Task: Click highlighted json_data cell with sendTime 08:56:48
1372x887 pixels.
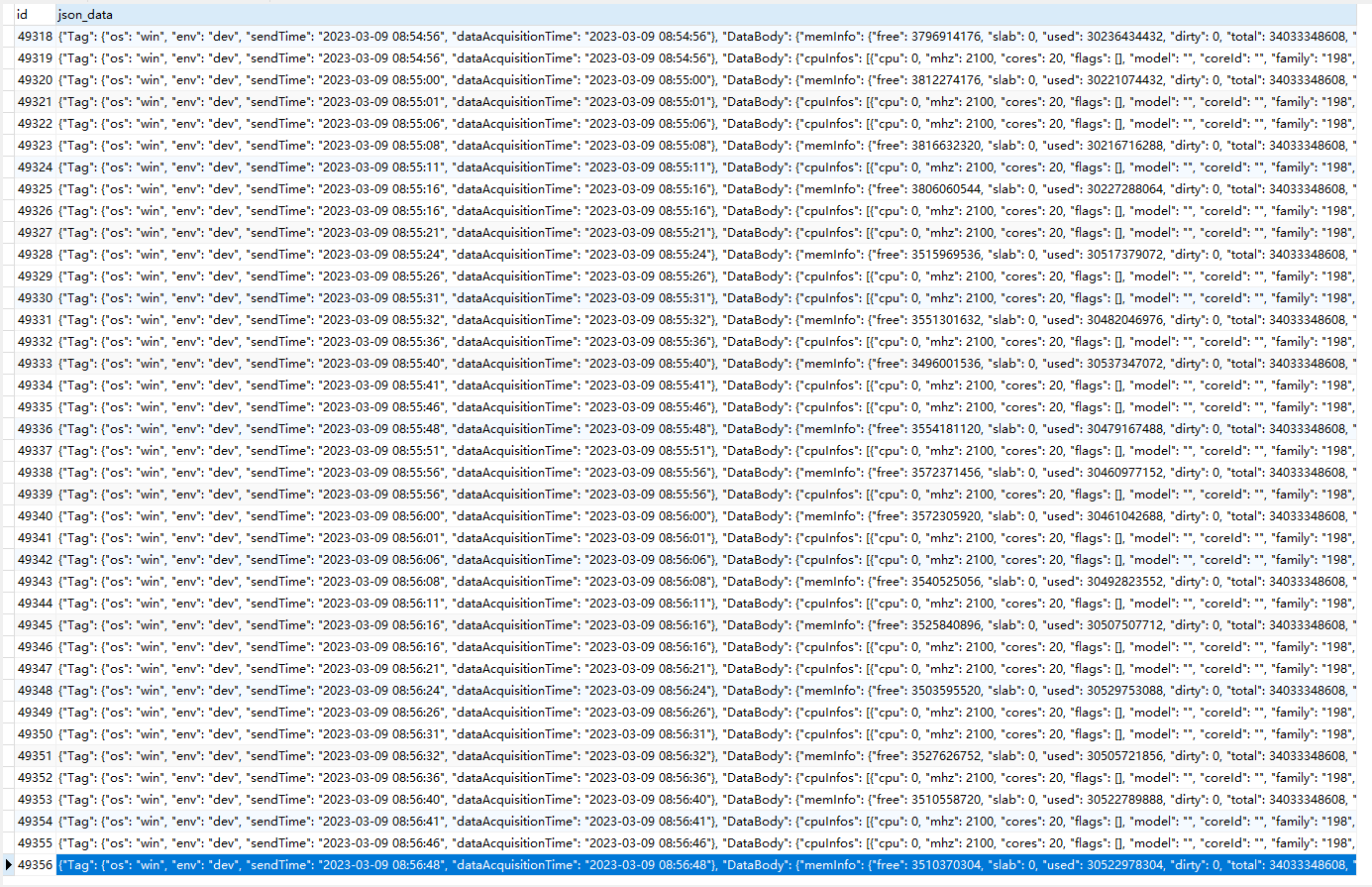Action: click(705, 865)
